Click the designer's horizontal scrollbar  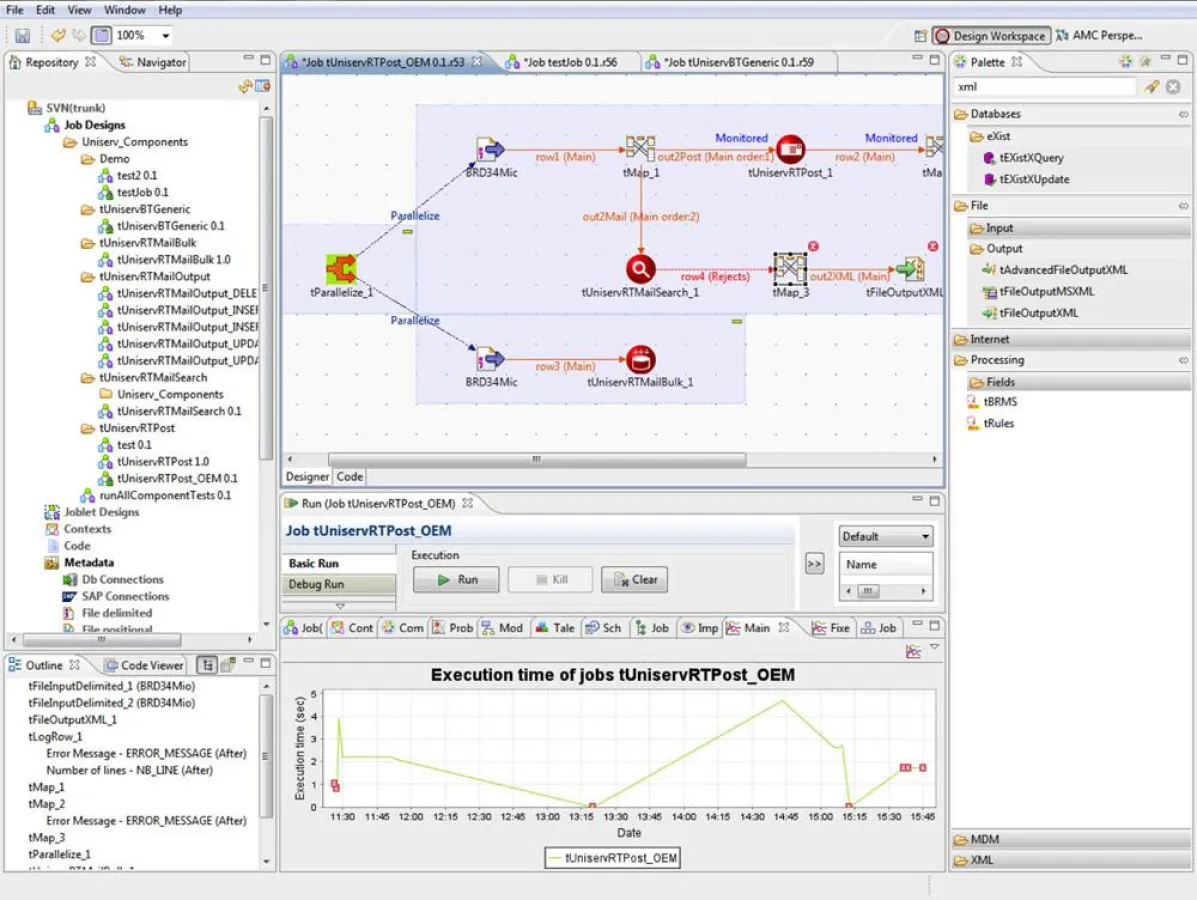[x=536, y=457]
